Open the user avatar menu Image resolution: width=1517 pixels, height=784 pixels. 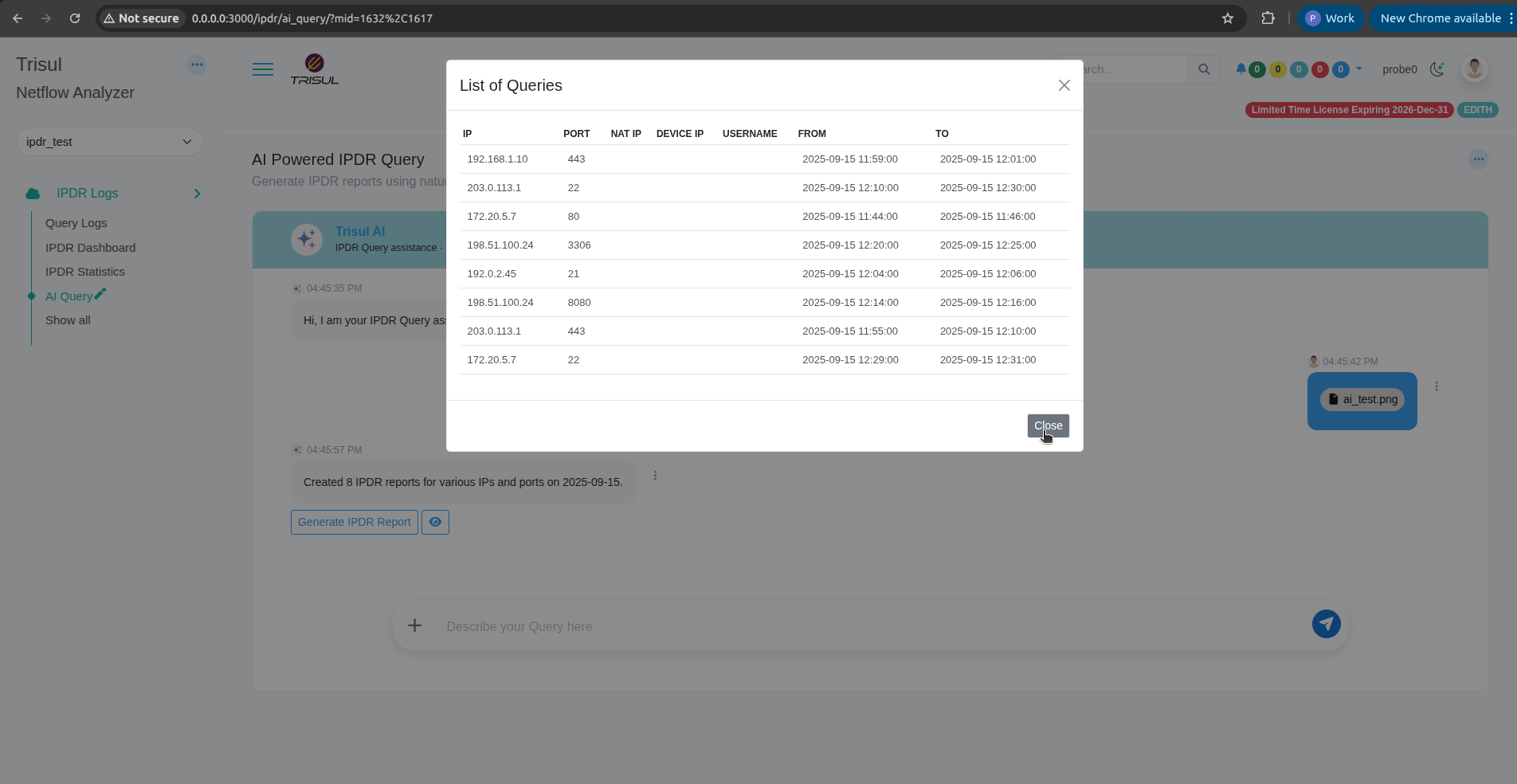click(1475, 69)
